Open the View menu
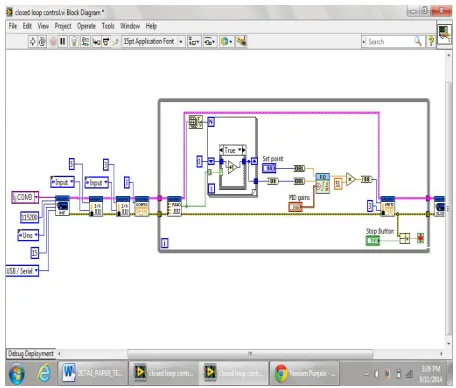This screenshot has height=388, width=456. (43, 26)
